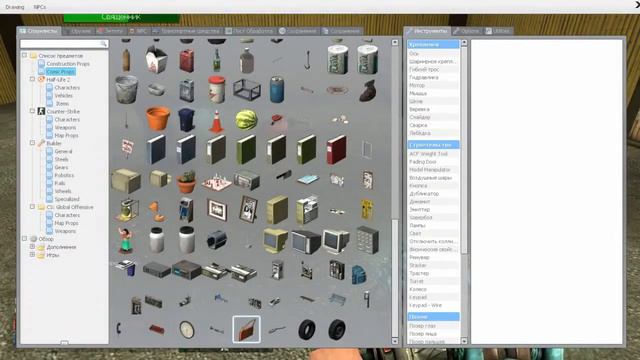This screenshot has height=360, width=640.
Task: Click the tool list scroll up arrow
Action: (464, 42)
